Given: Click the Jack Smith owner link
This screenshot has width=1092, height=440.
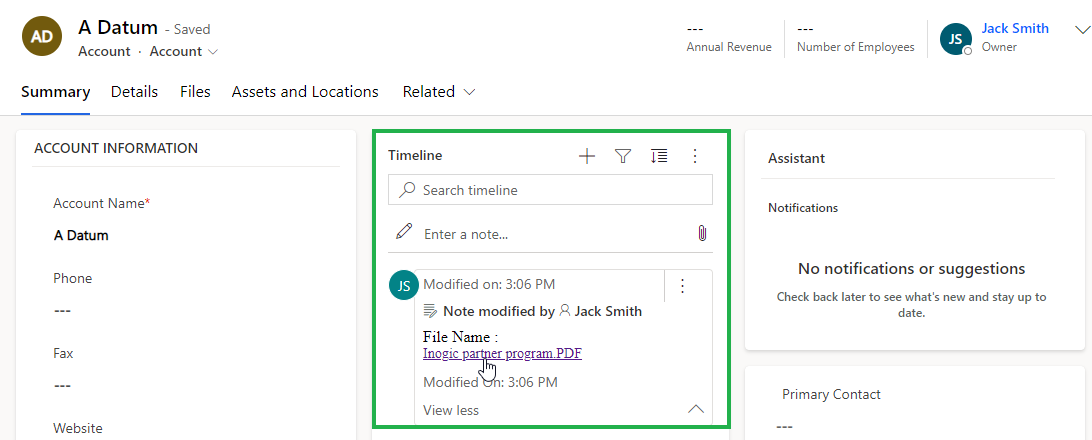Looking at the screenshot, I should coord(1015,29).
